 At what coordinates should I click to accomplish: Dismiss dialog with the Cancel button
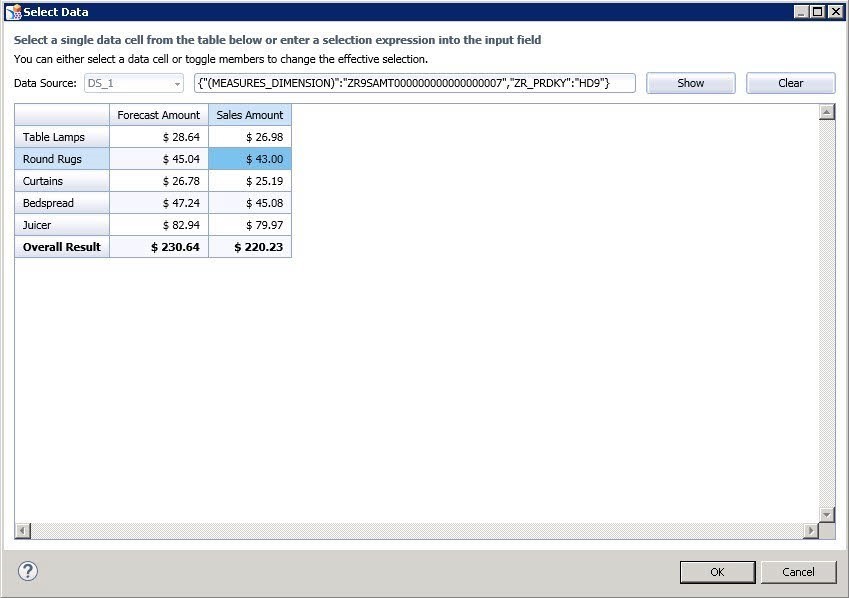pos(798,572)
